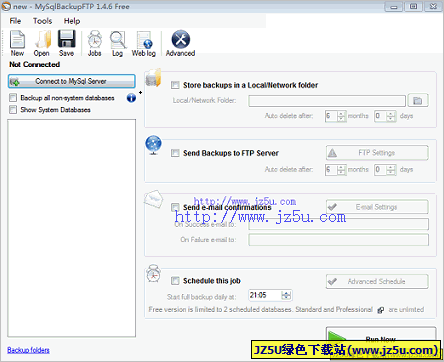Click the application icon in title bar
The width and height of the screenshot is (444, 362).
[x=6, y=6]
